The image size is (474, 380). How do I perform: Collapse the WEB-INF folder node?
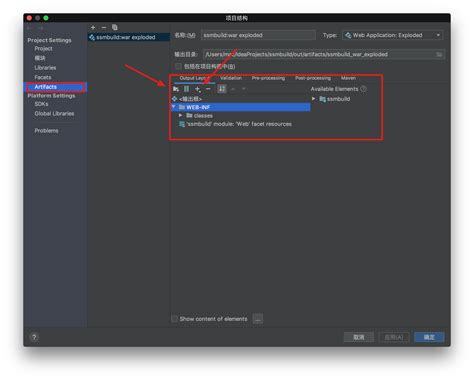click(174, 107)
